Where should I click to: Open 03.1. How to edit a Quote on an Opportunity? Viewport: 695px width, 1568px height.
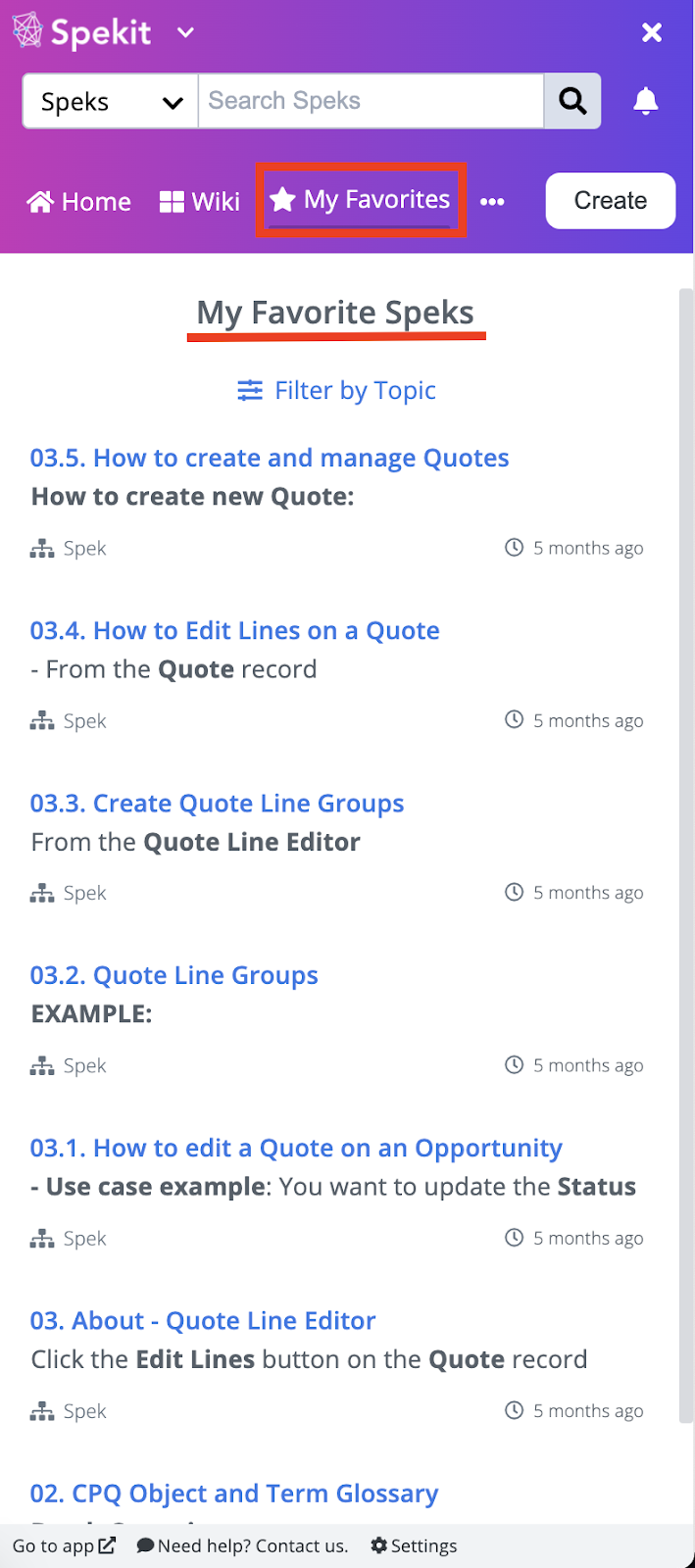click(297, 1148)
